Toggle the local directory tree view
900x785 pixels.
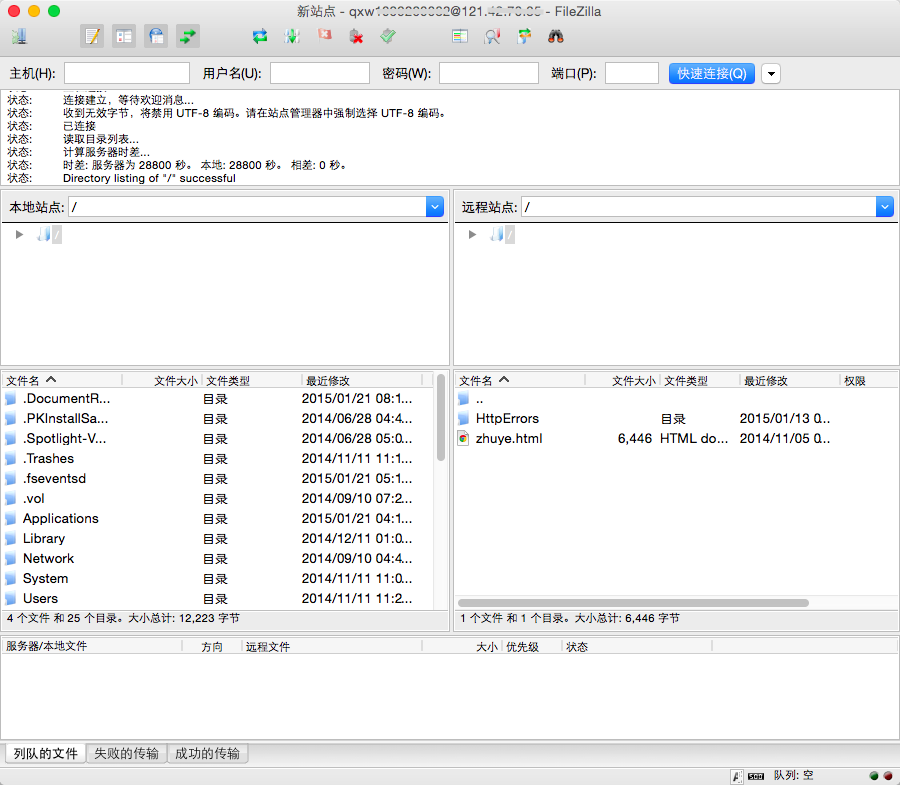click(124, 37)
